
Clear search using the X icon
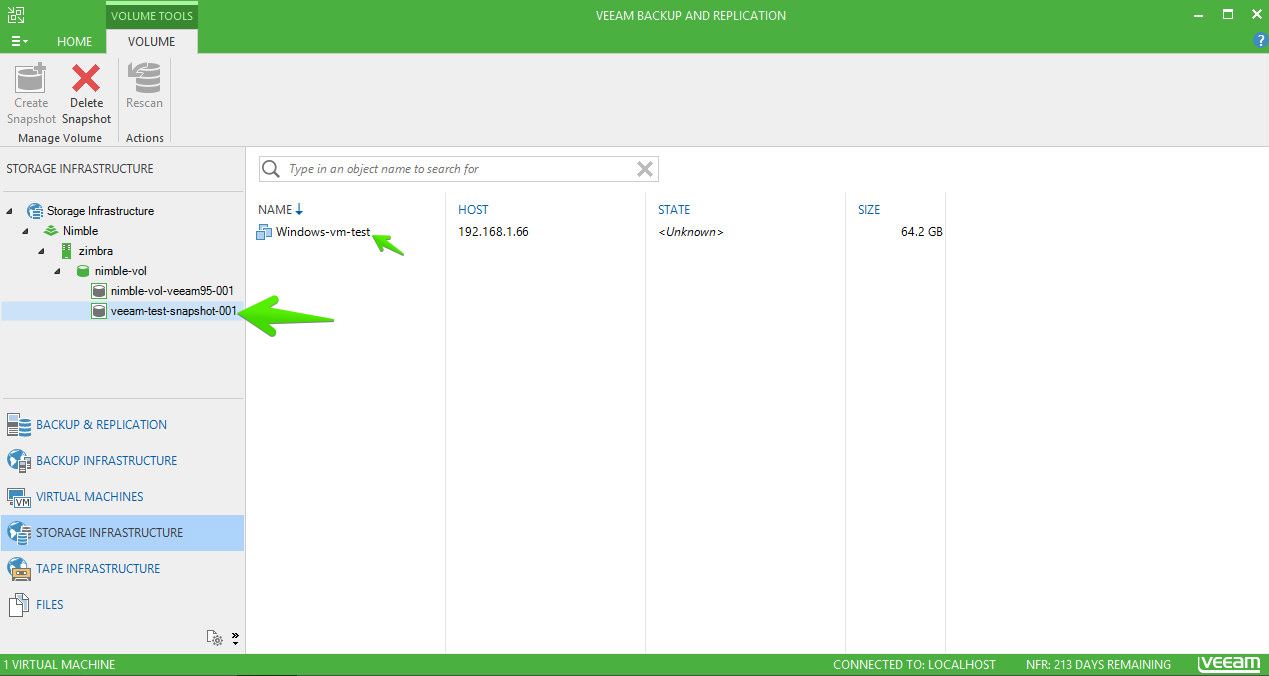point(645,169)
